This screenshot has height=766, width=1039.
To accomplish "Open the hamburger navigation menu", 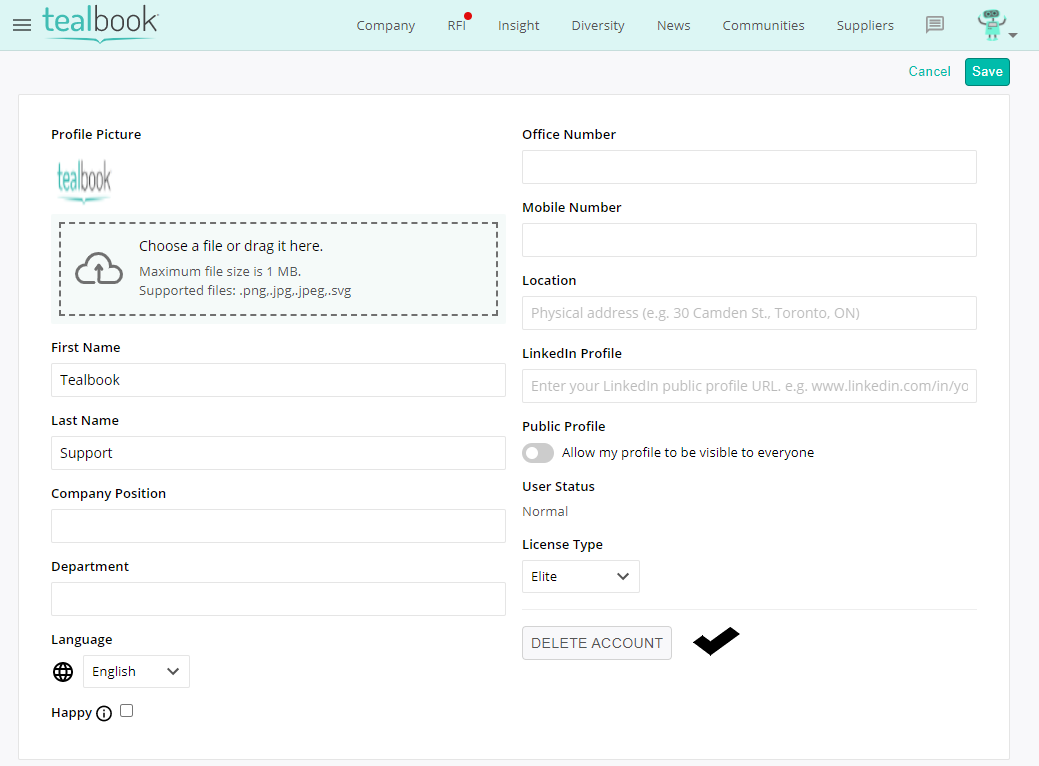I will pos(22,25).
